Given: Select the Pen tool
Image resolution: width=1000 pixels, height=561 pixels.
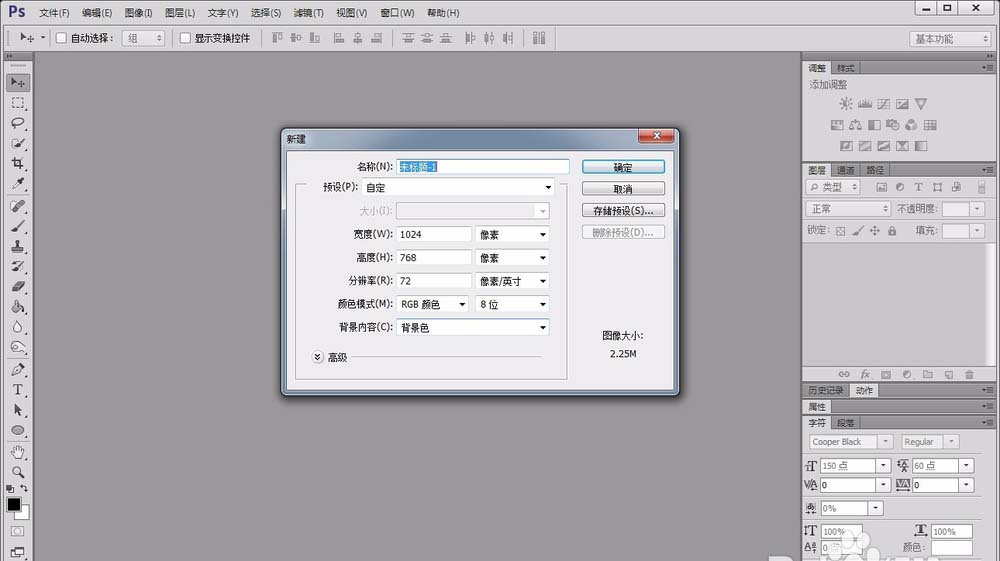Looking at the screenshot, I should (18, 370).
